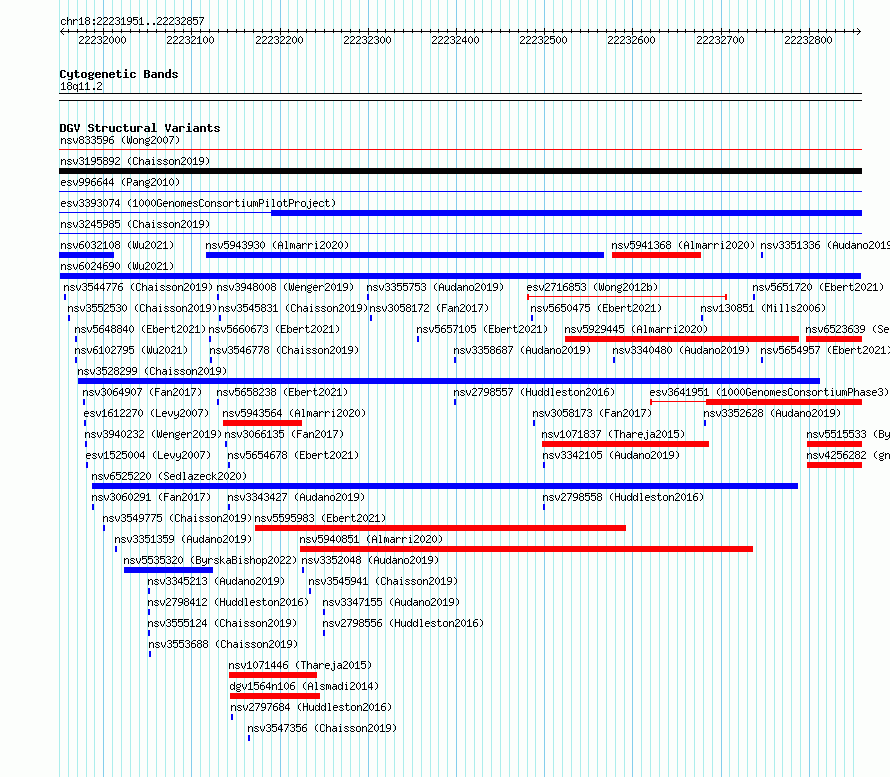
Task: Select the red nsv5943564 (Almarri2020) bar
Action: pos(262,423)
